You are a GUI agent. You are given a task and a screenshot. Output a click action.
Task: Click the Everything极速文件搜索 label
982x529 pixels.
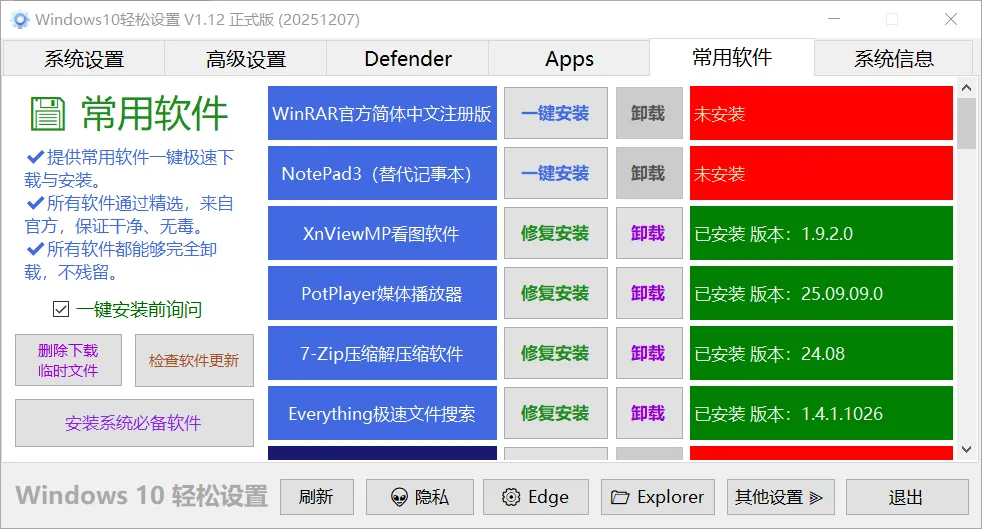382,413
